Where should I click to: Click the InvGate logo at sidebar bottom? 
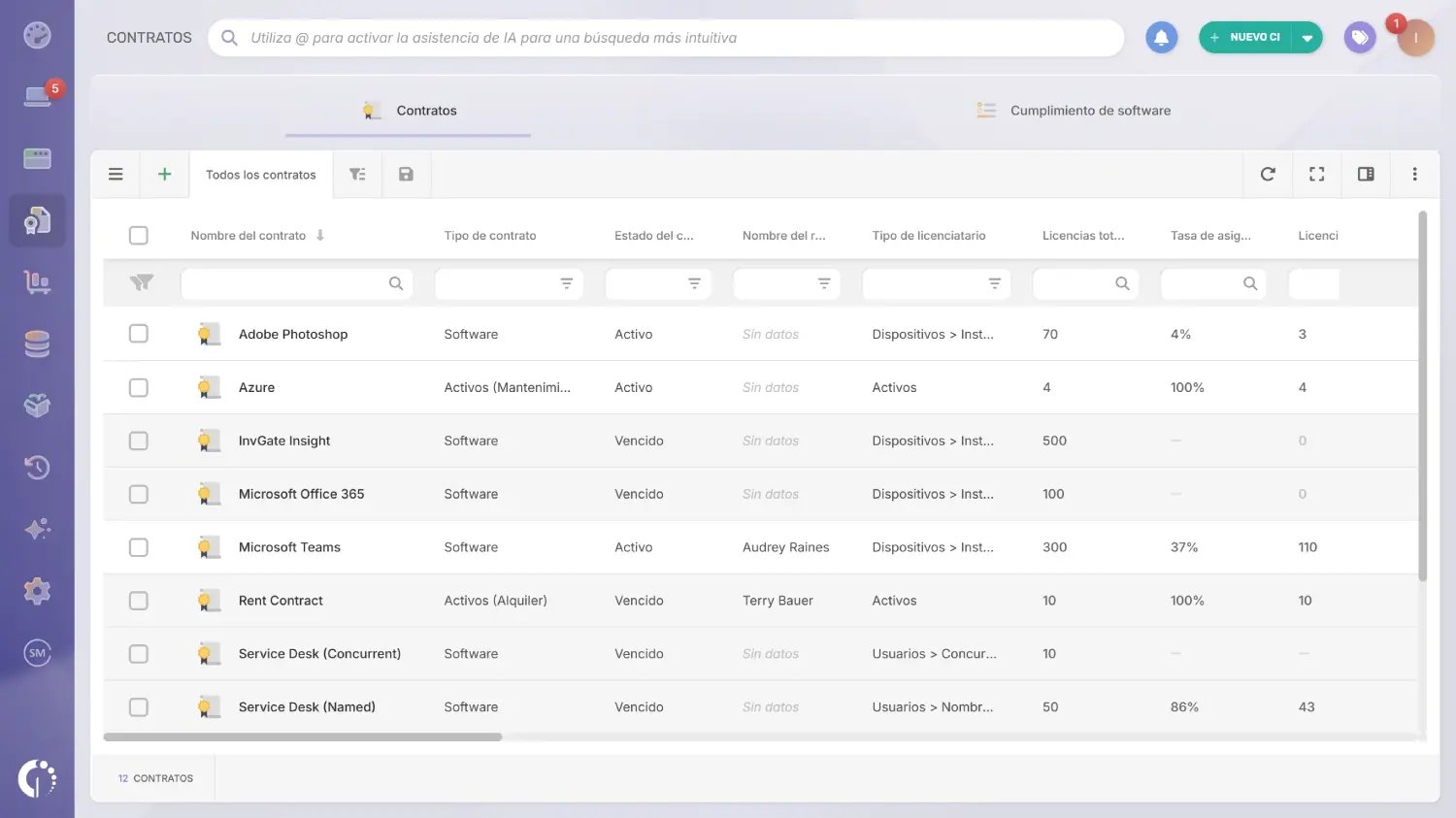37,778
